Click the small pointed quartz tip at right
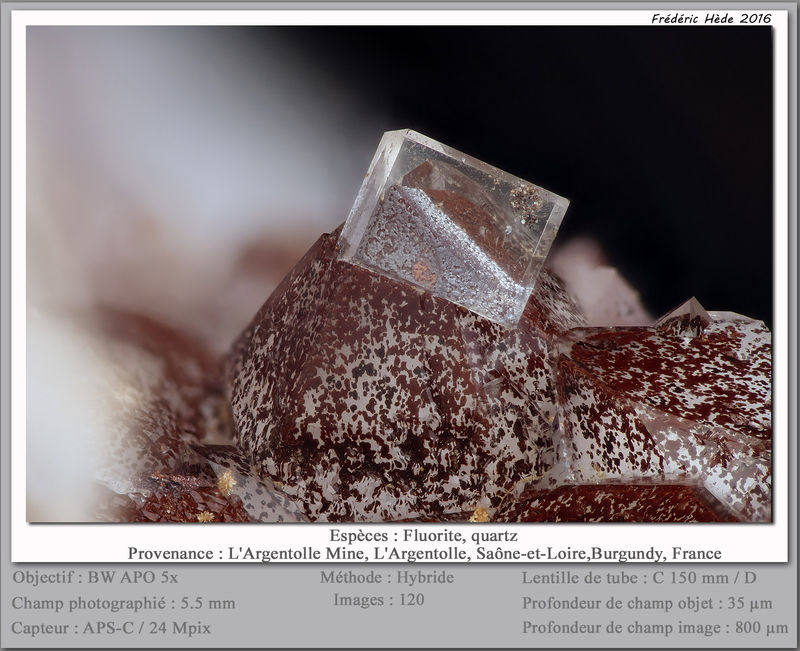This screenshot has height=651, width=800. pos(685,311)
